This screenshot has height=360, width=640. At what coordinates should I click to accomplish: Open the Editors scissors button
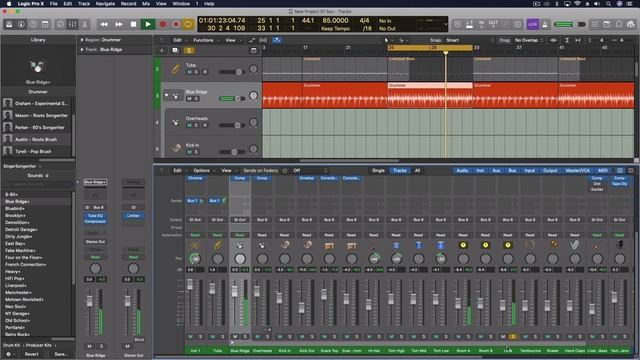pyautogui.click(x=84, y=24)
